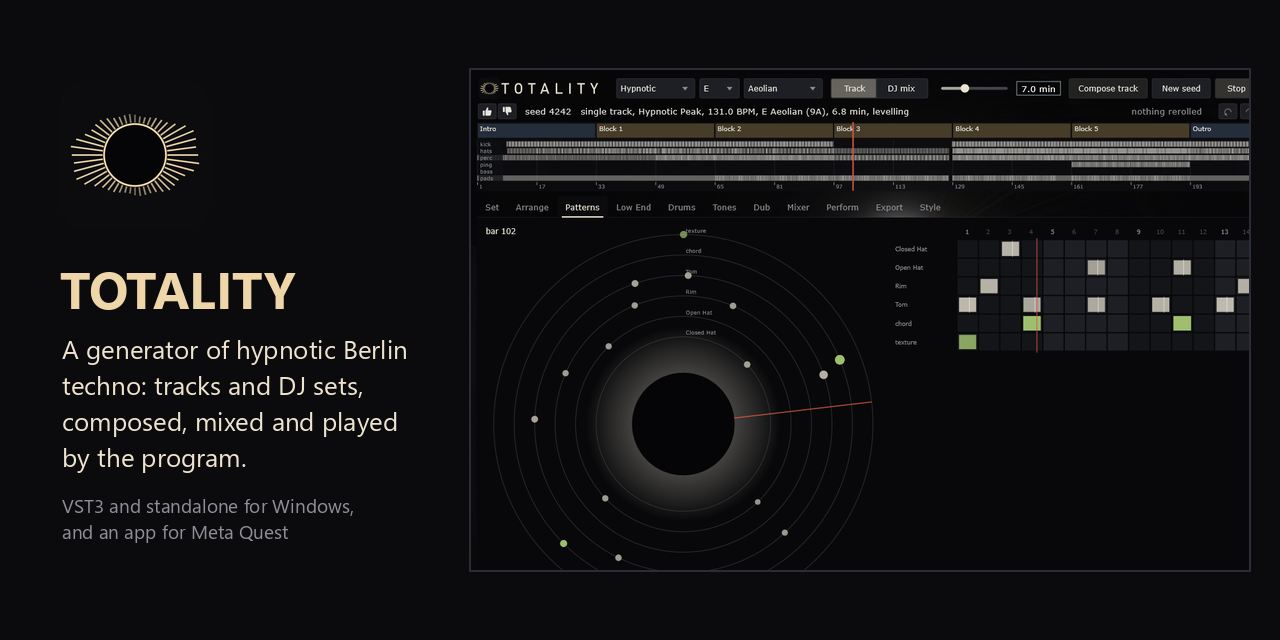Select the Patterns tab
The width and height of the screenshot is (1280, 640).
coord(582,208)
